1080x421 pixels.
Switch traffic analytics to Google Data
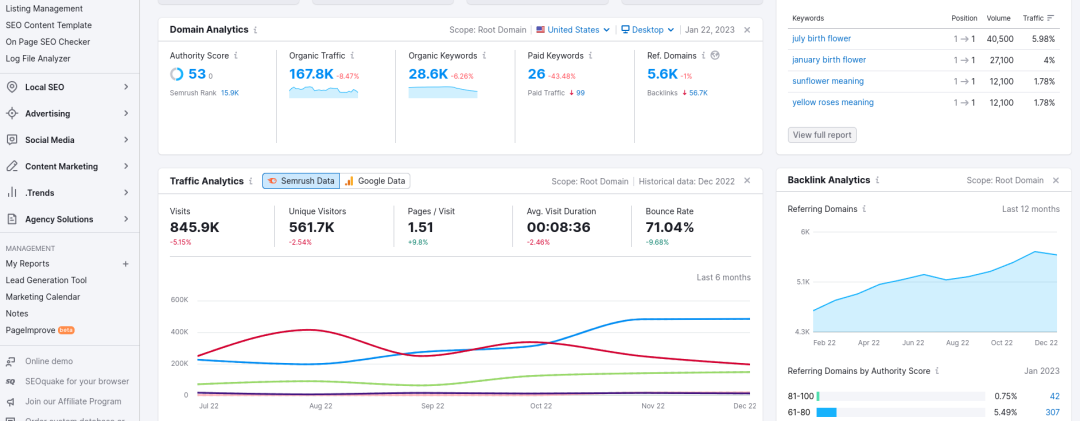pyautogui.click(x=376, y=181)
